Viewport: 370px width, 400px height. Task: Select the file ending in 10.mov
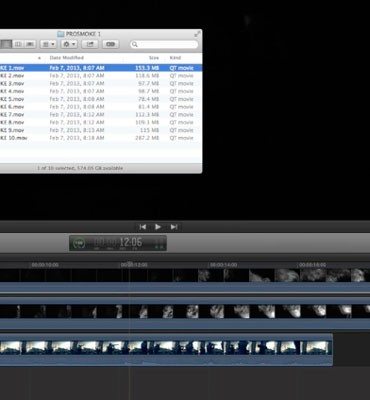point(101,138)
